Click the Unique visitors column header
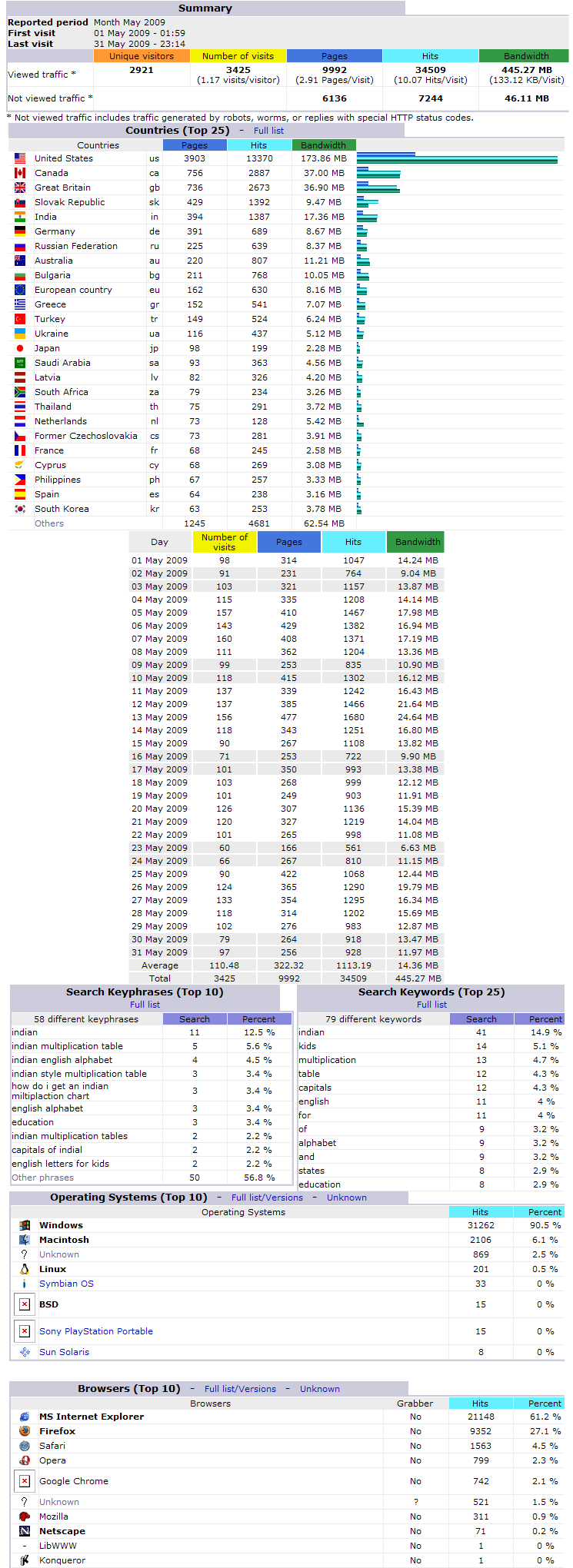The image size is (573, 1568). pos(142,56)
